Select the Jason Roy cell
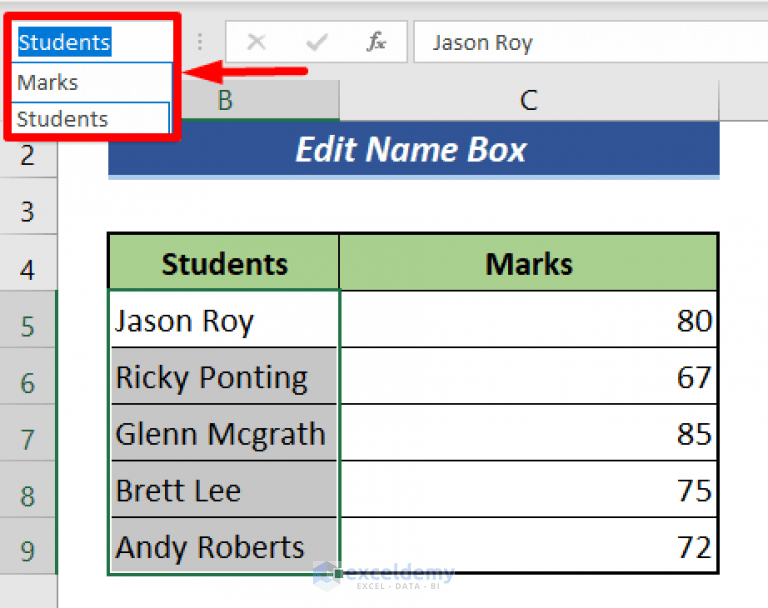The width and height of the screenshot is (768, 608). click(x=224, y=319)
